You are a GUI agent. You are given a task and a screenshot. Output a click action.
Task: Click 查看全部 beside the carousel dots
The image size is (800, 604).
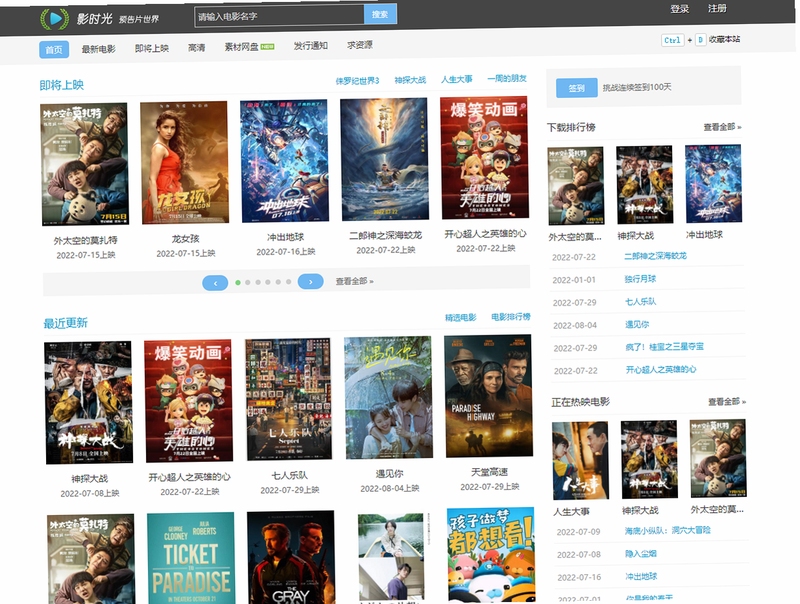tap(355, 281)
